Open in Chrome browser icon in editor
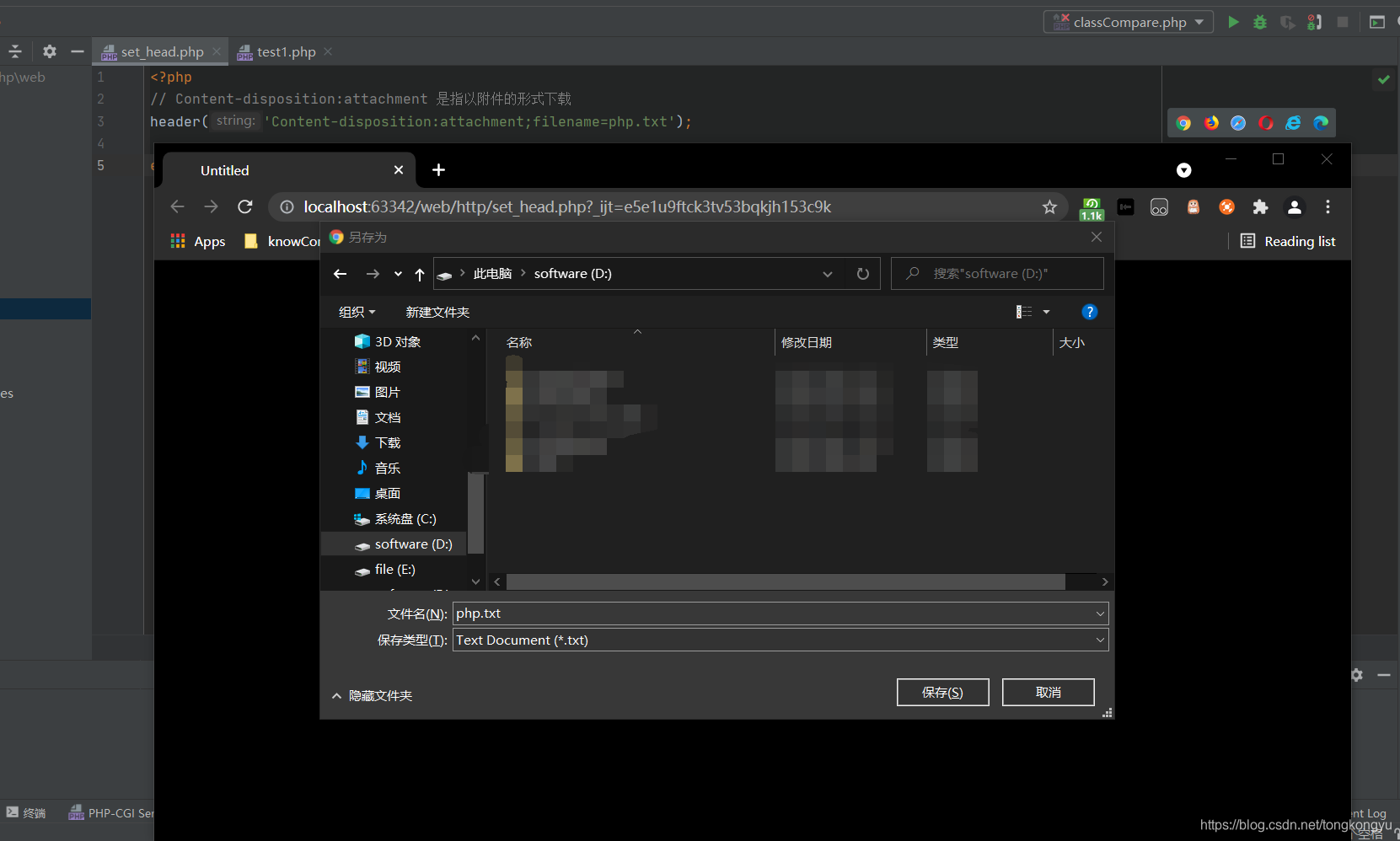The width and height of the screenshot is (1400, 841). pyautogui.click(x=1183, y=123)
